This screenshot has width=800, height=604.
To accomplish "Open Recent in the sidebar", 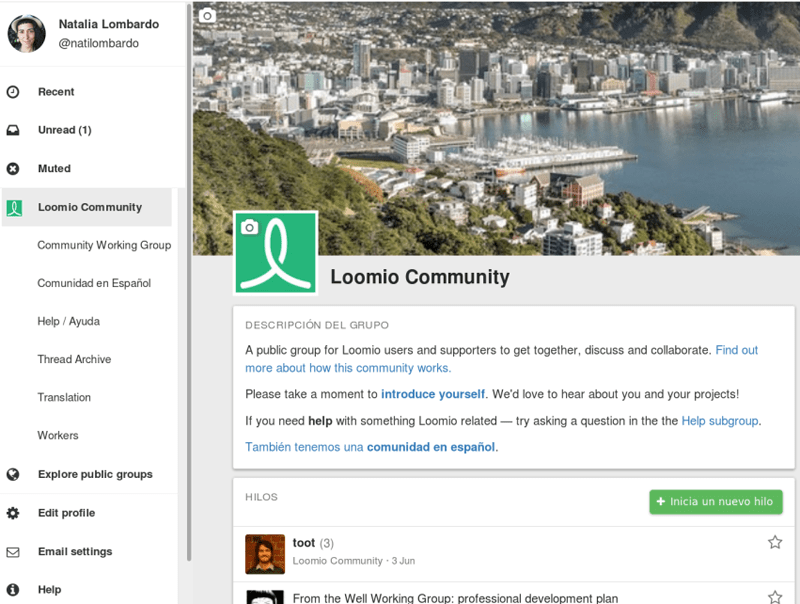I will coord(56,92).
